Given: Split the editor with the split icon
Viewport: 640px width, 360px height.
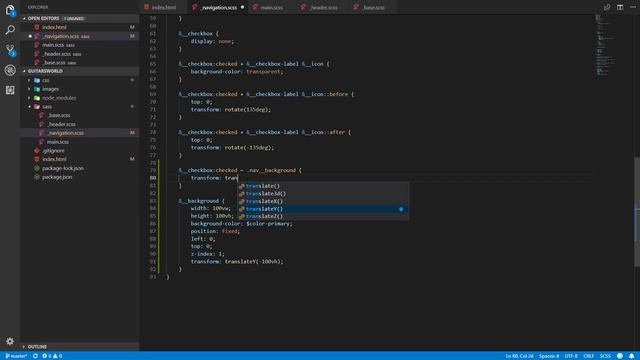Looking at the screenshot, I should pos(620,7).
